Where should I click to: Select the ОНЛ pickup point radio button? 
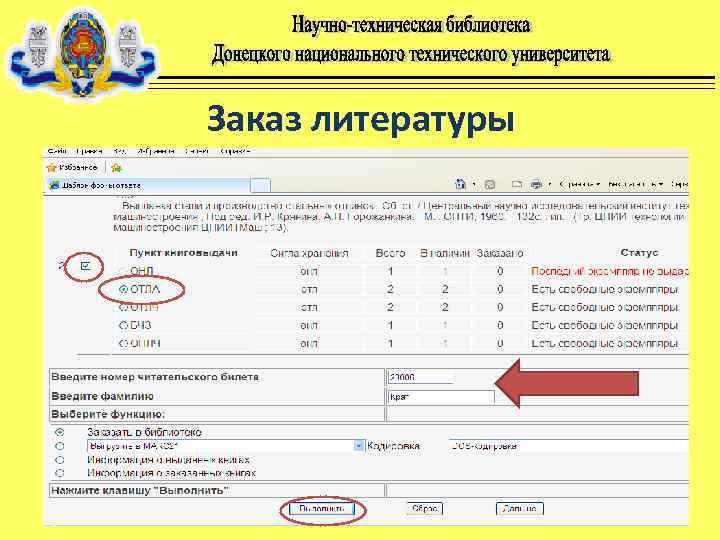(x=123, y=271)
